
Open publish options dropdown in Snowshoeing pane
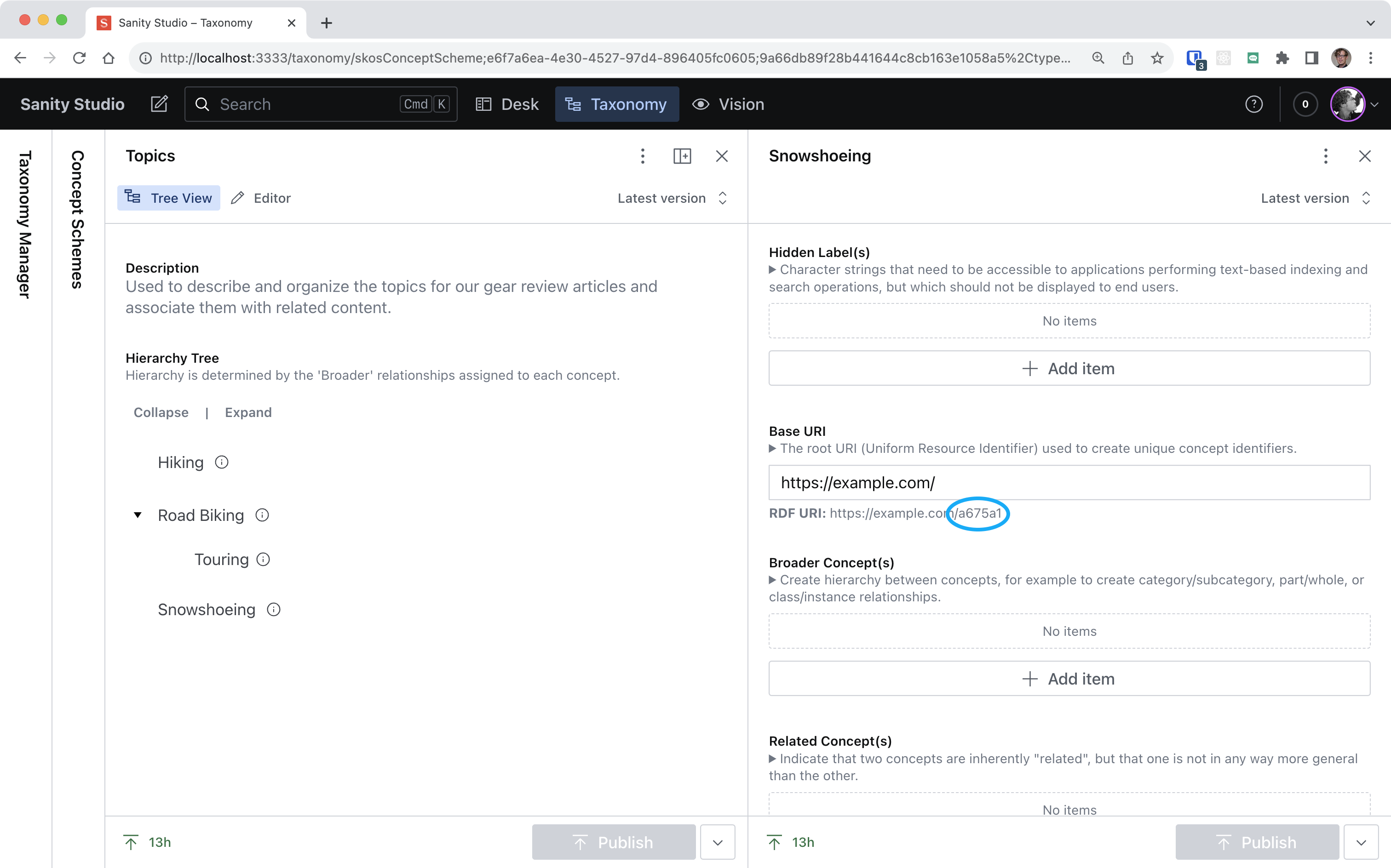1361,842
